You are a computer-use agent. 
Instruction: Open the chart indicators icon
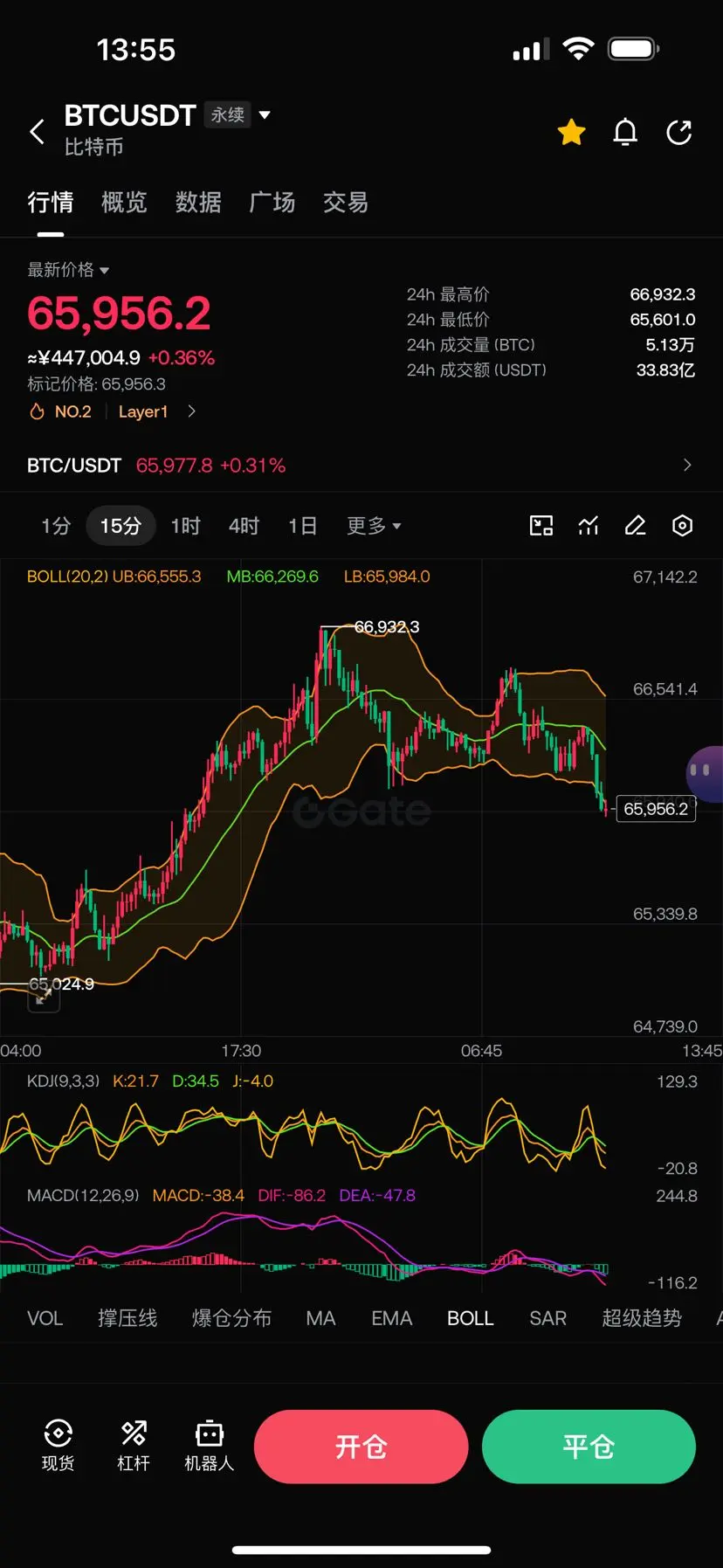589,525
